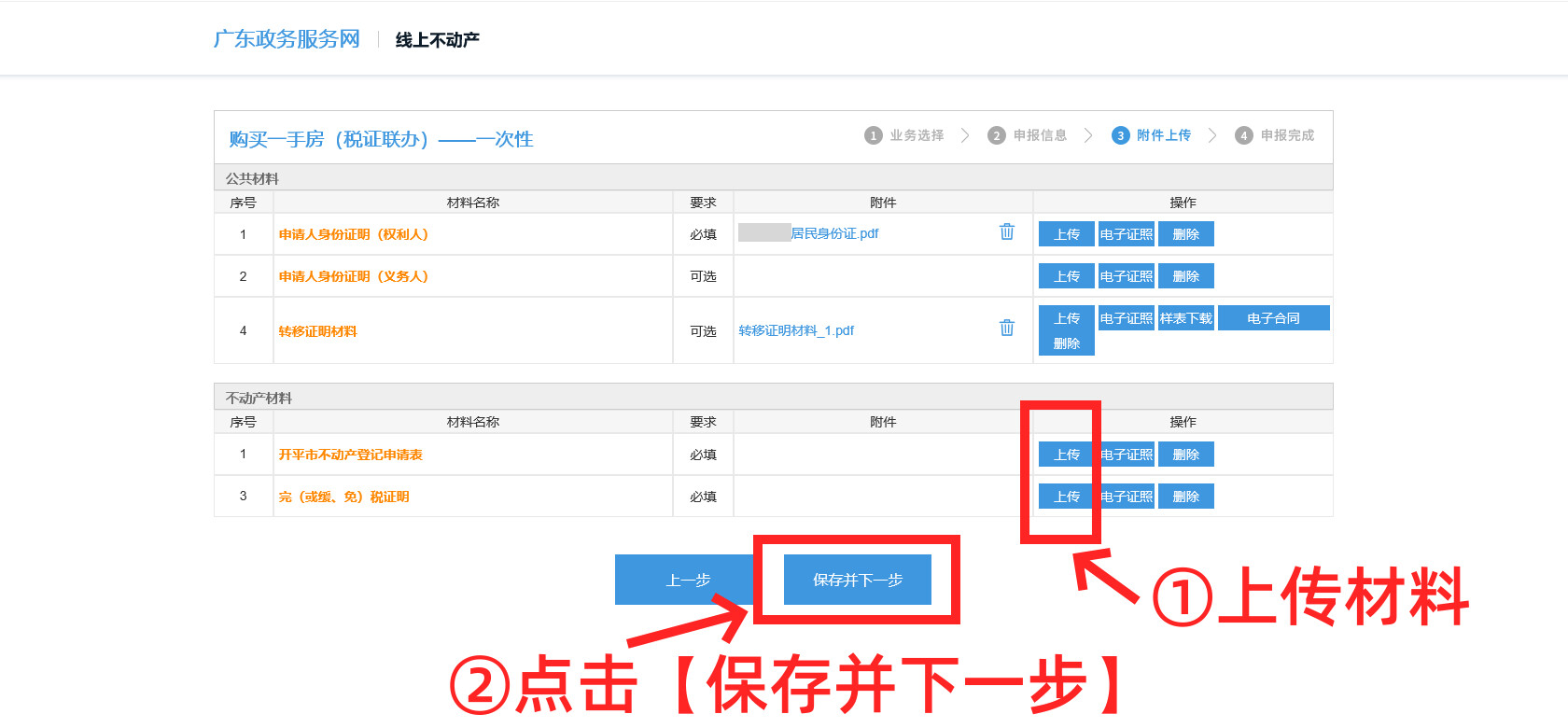Go back with 上一步 button

(x=686, y=580)
